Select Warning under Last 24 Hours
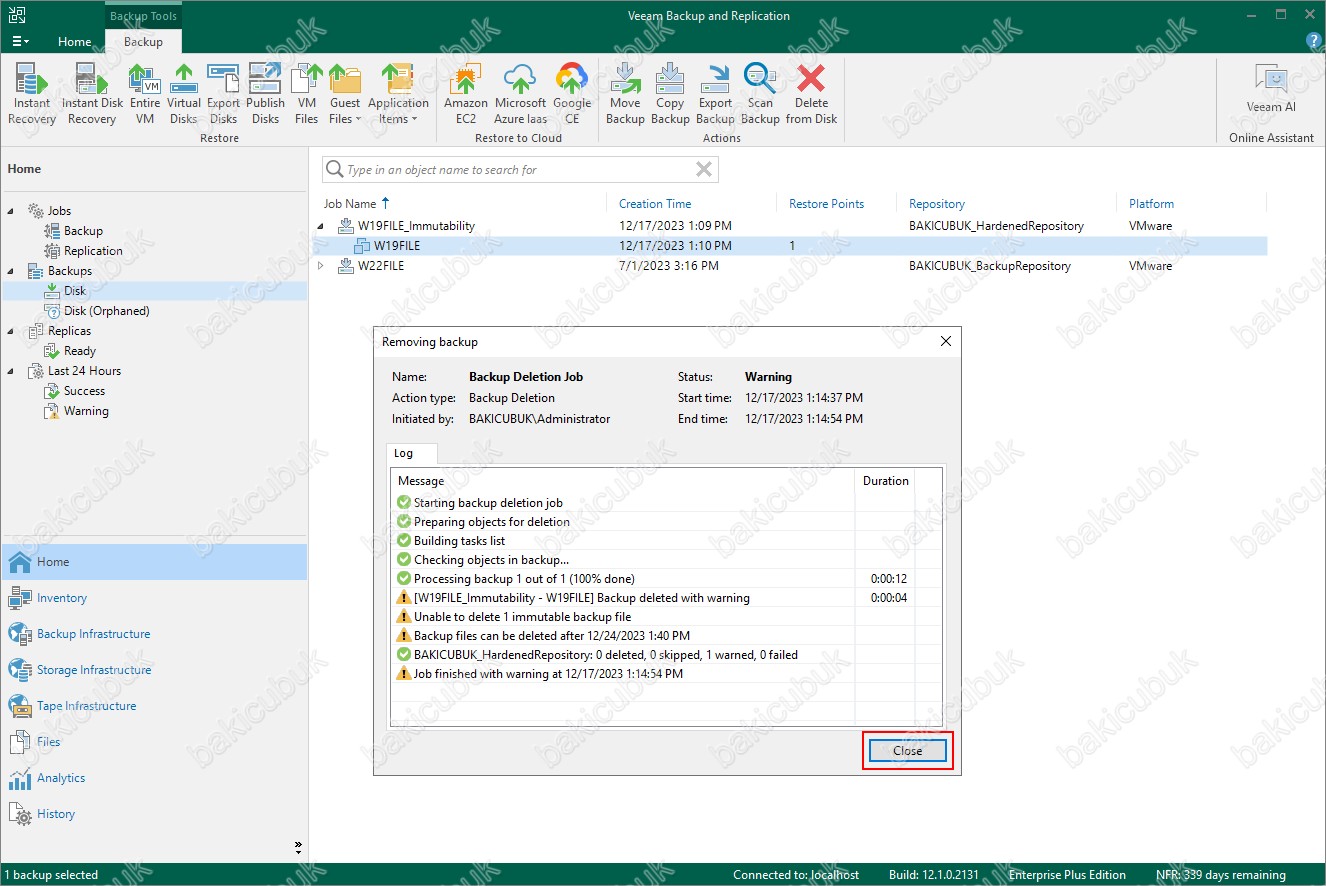This screenshot has height=886, width=1326. coord(86,411)
